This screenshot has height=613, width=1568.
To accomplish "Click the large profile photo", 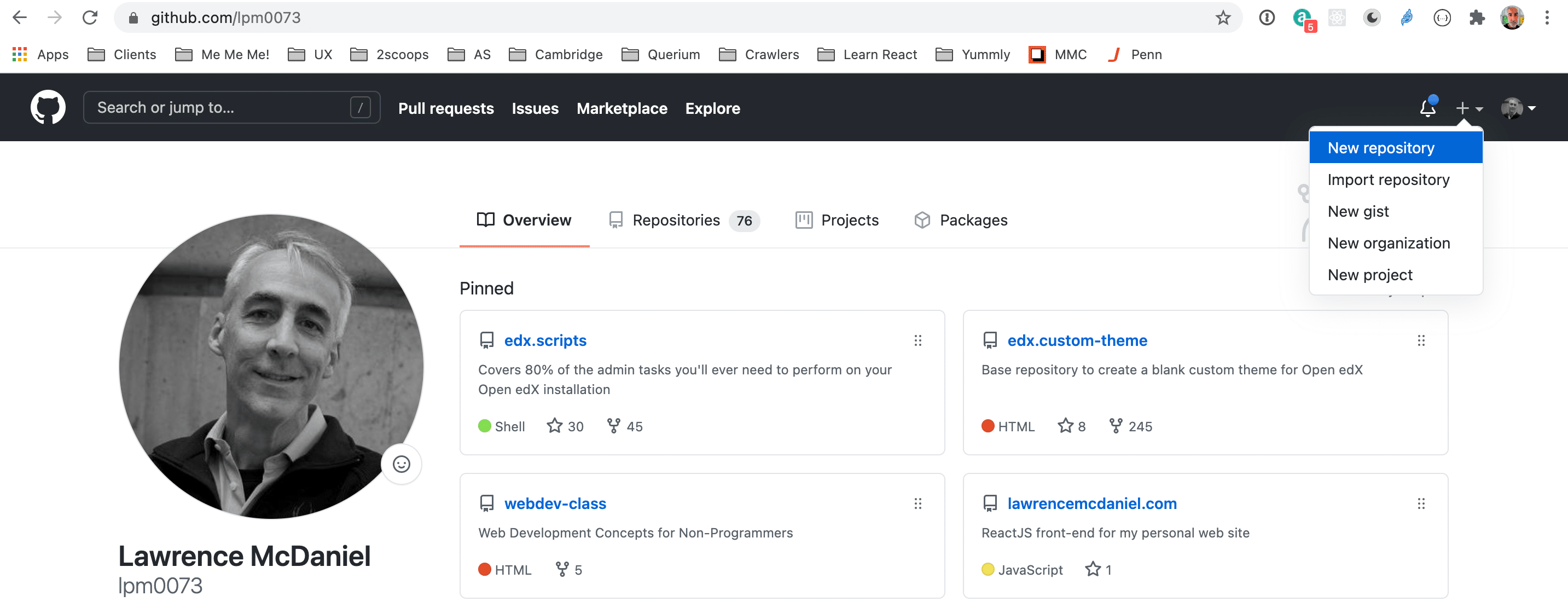I will point(271,367).
